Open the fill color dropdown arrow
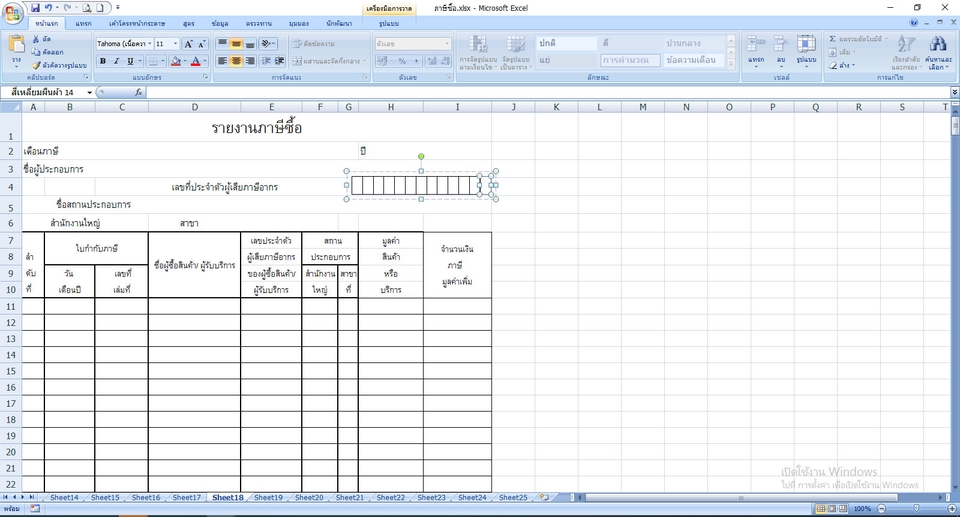This screenshot has width=960, height=517. pos(185,61)
